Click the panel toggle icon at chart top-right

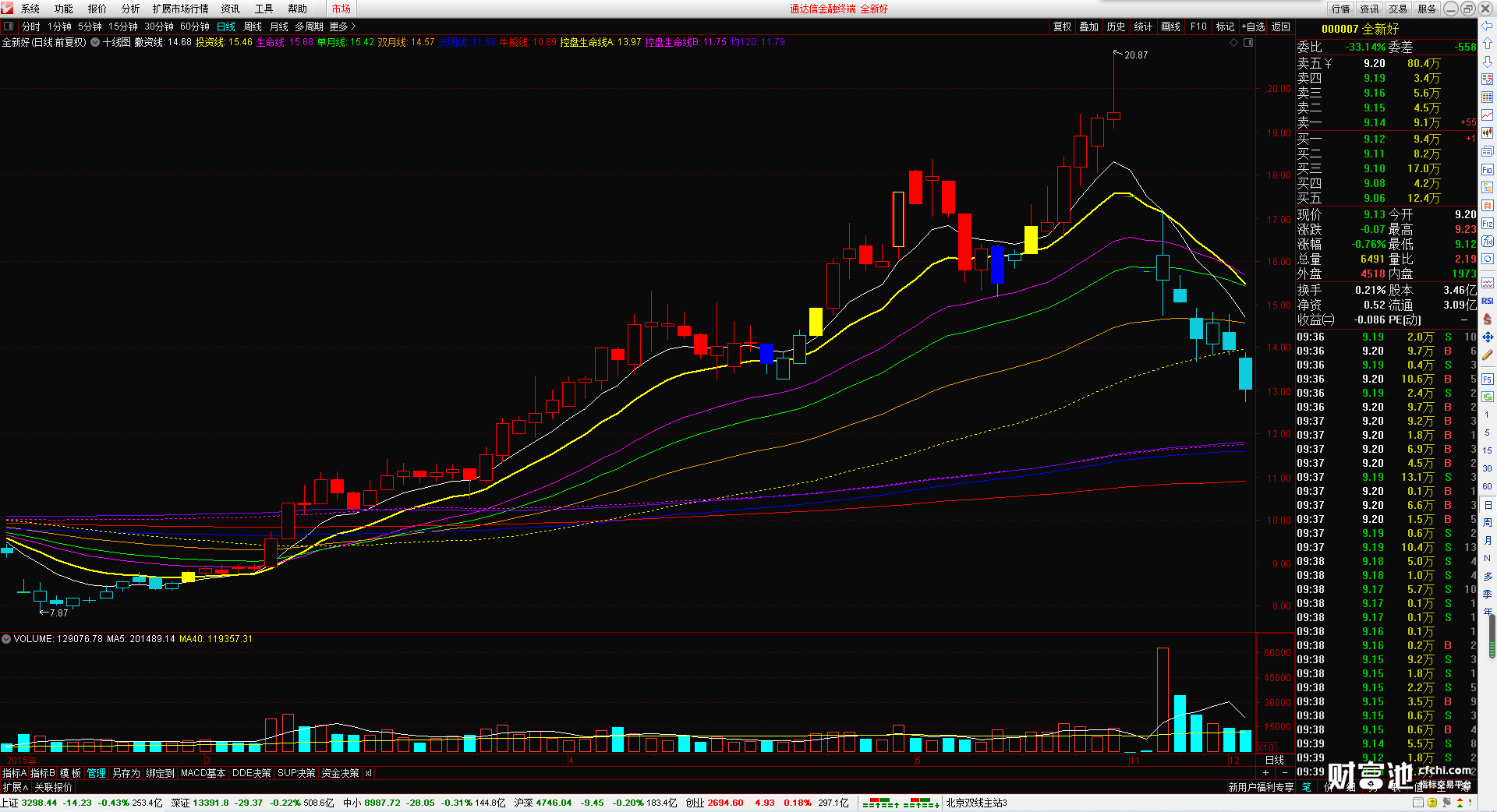click(x=1248, y=43)
